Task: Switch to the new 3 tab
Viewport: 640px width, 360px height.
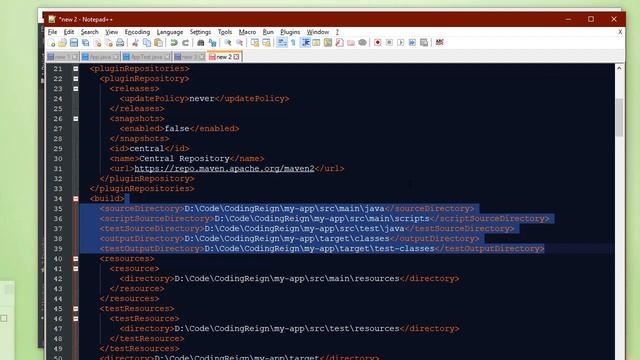Action: tap(189, 57)
